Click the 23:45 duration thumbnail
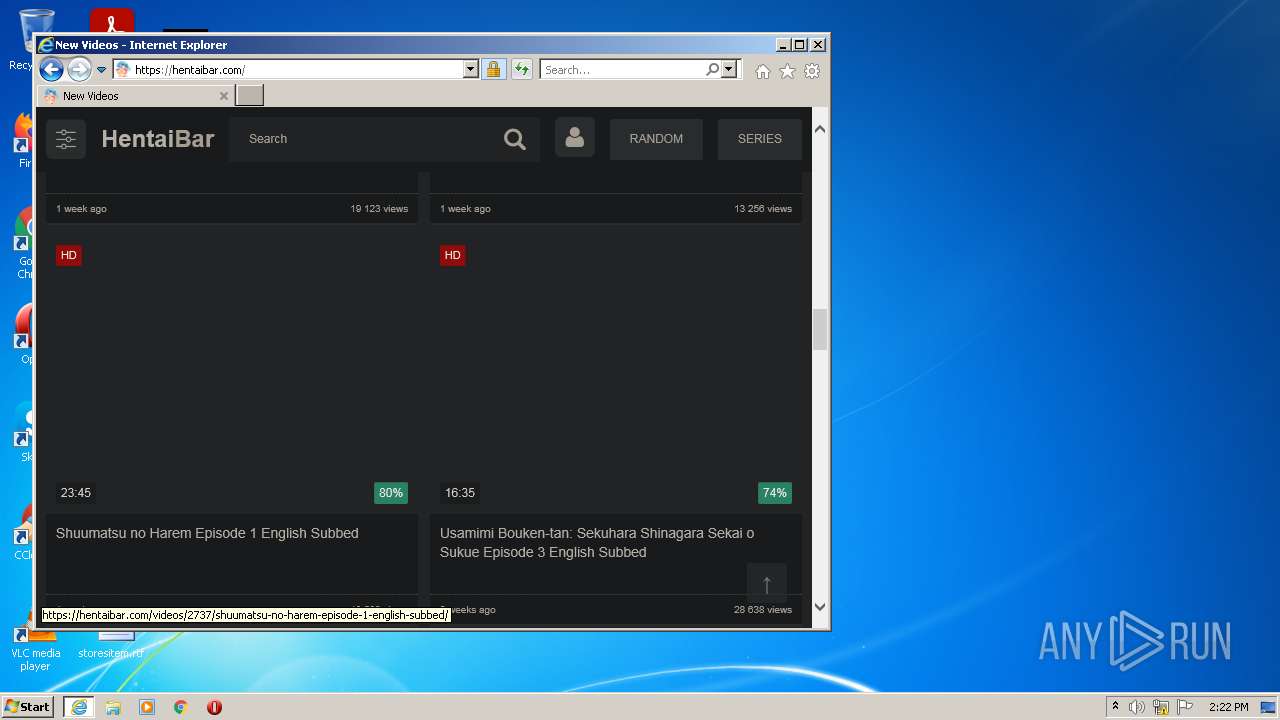 (x=232, y=374)
